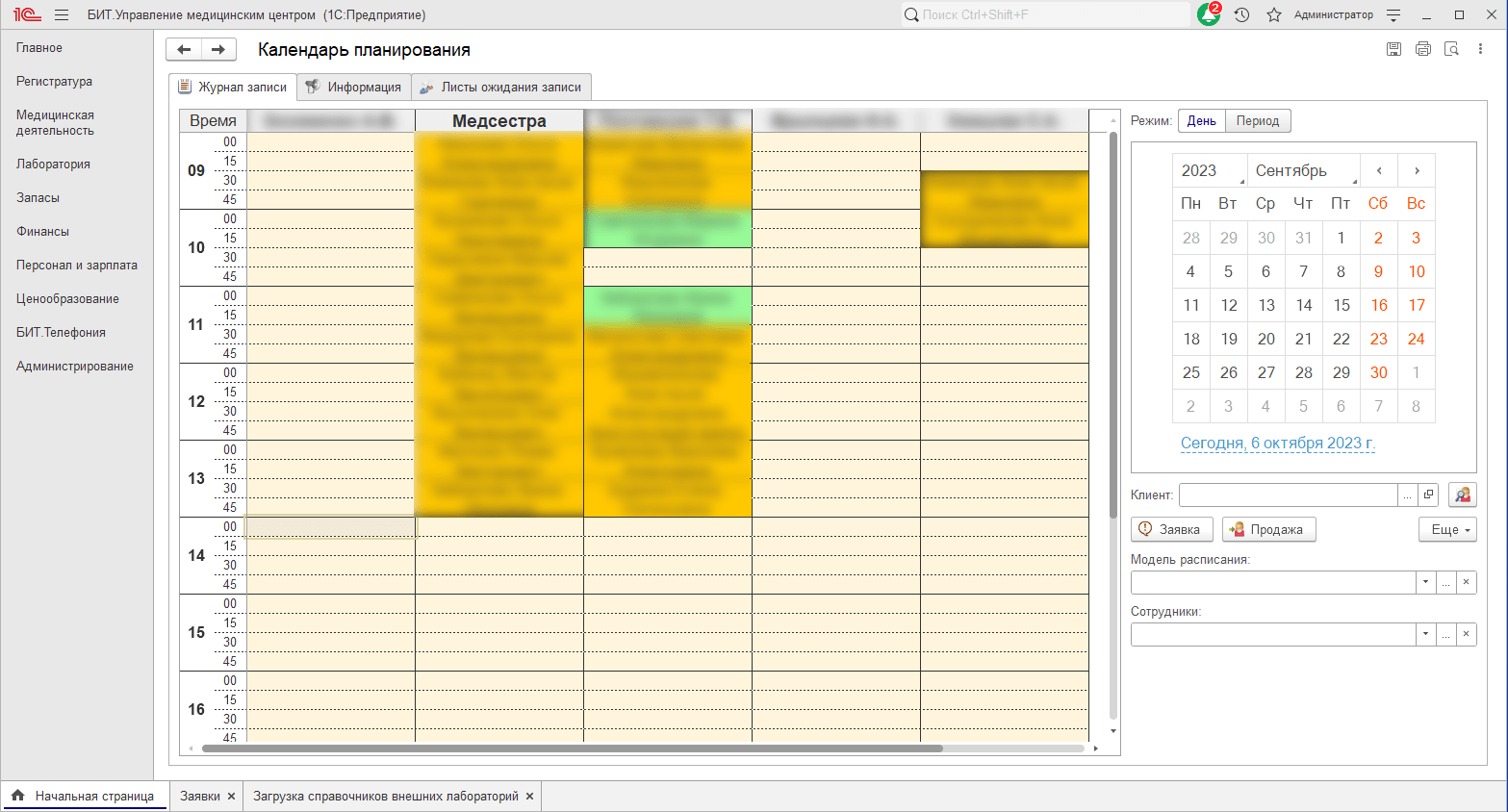Open notifications bell with badge

[1209, 15]
